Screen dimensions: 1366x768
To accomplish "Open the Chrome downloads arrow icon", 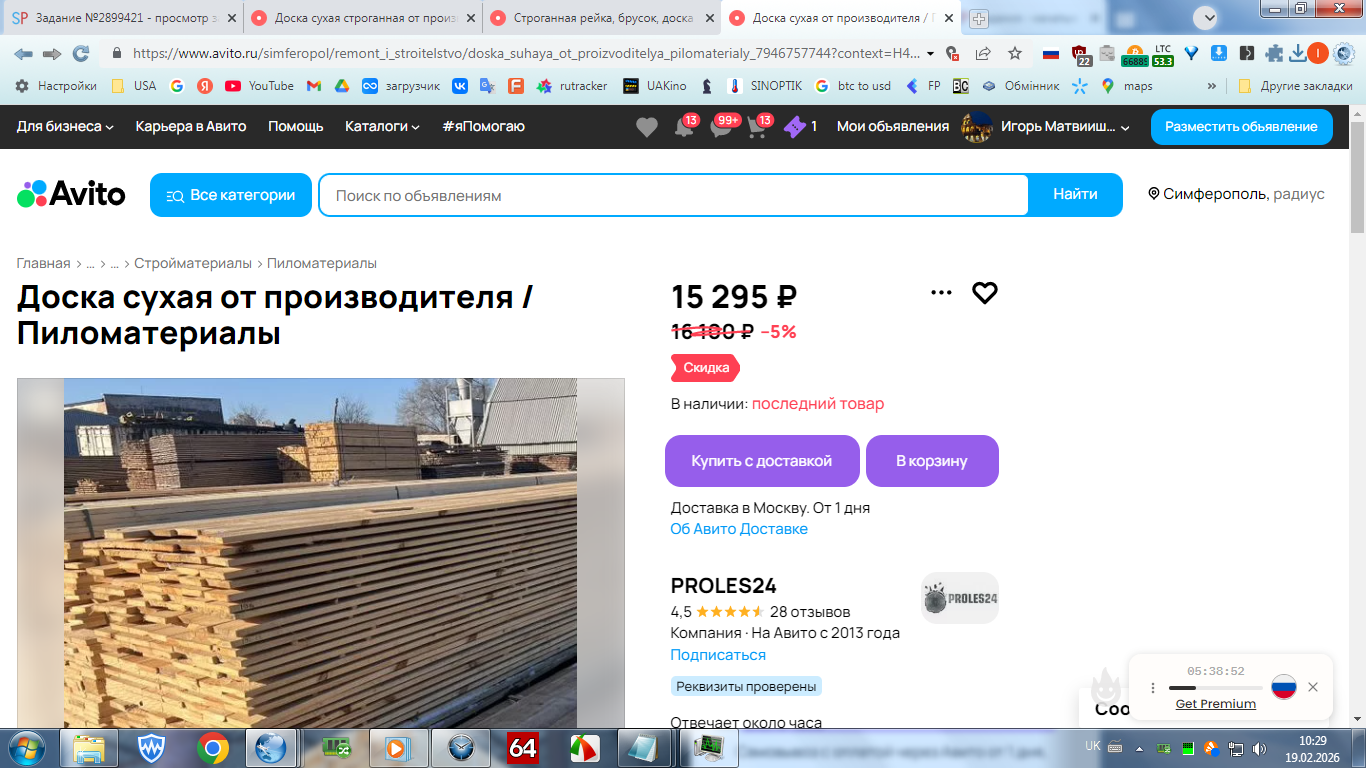I will click(x=1298, y=54).
